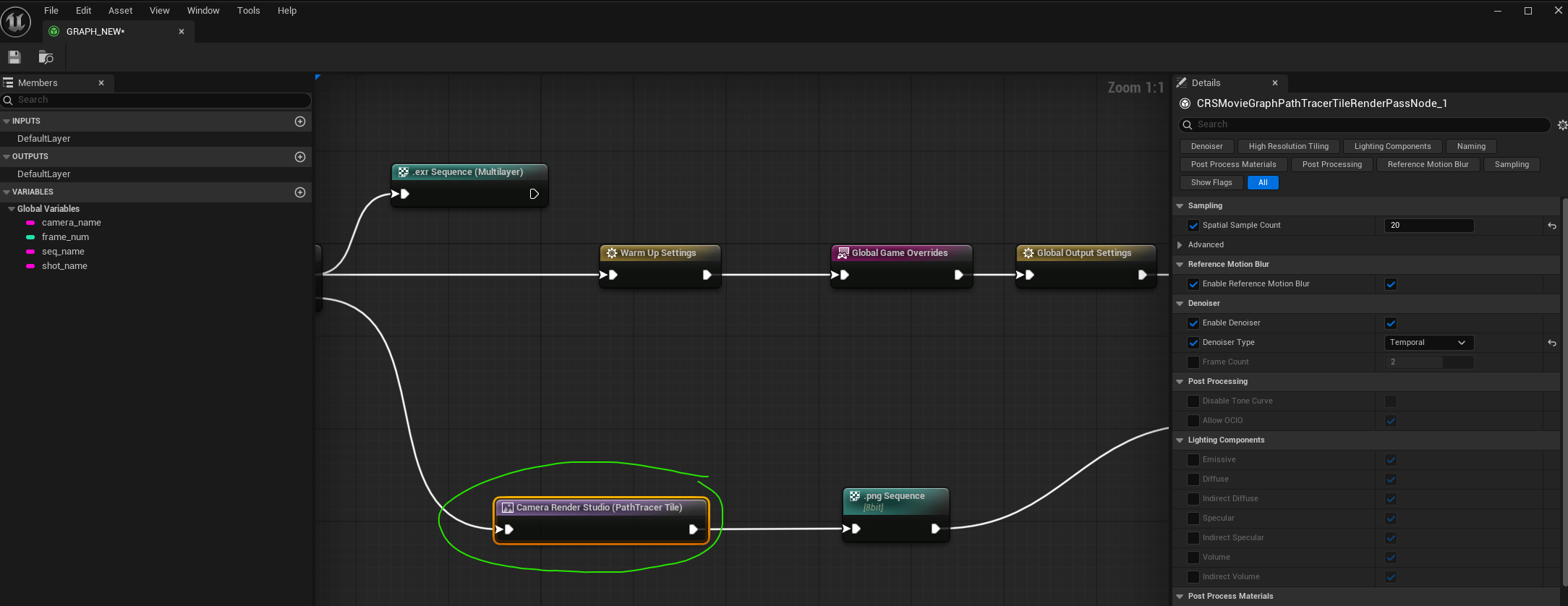
Task: Click the output pin of .exr Sequence node
Action: (534, 194)
